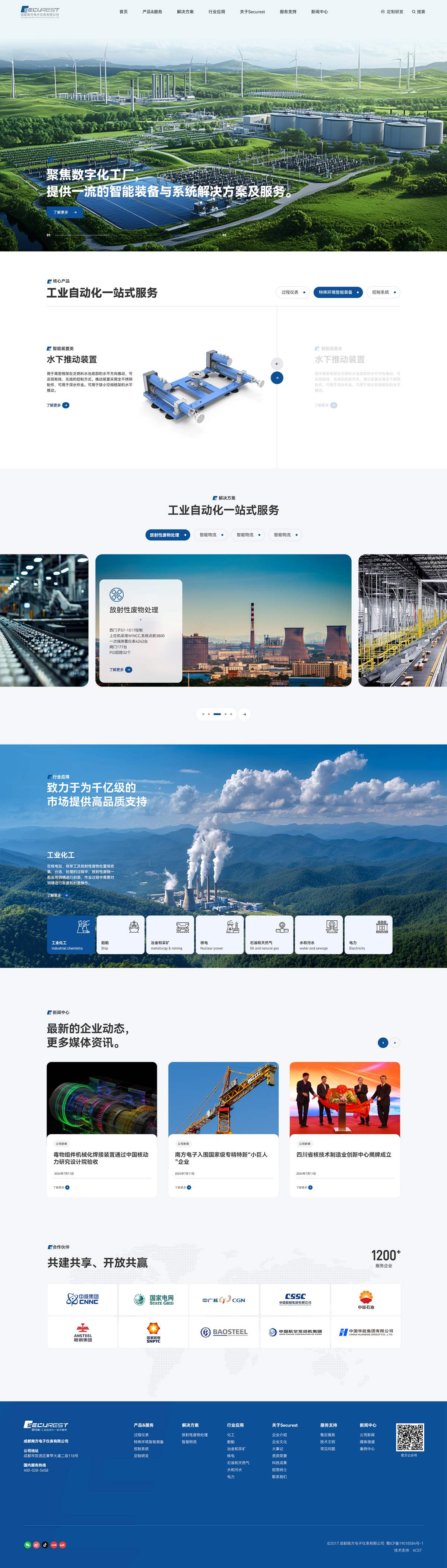Image resolution: width=447 pixels, height=1568 pixels.
Task: Click hero slide progress bar beside 01
Action: 82,235
